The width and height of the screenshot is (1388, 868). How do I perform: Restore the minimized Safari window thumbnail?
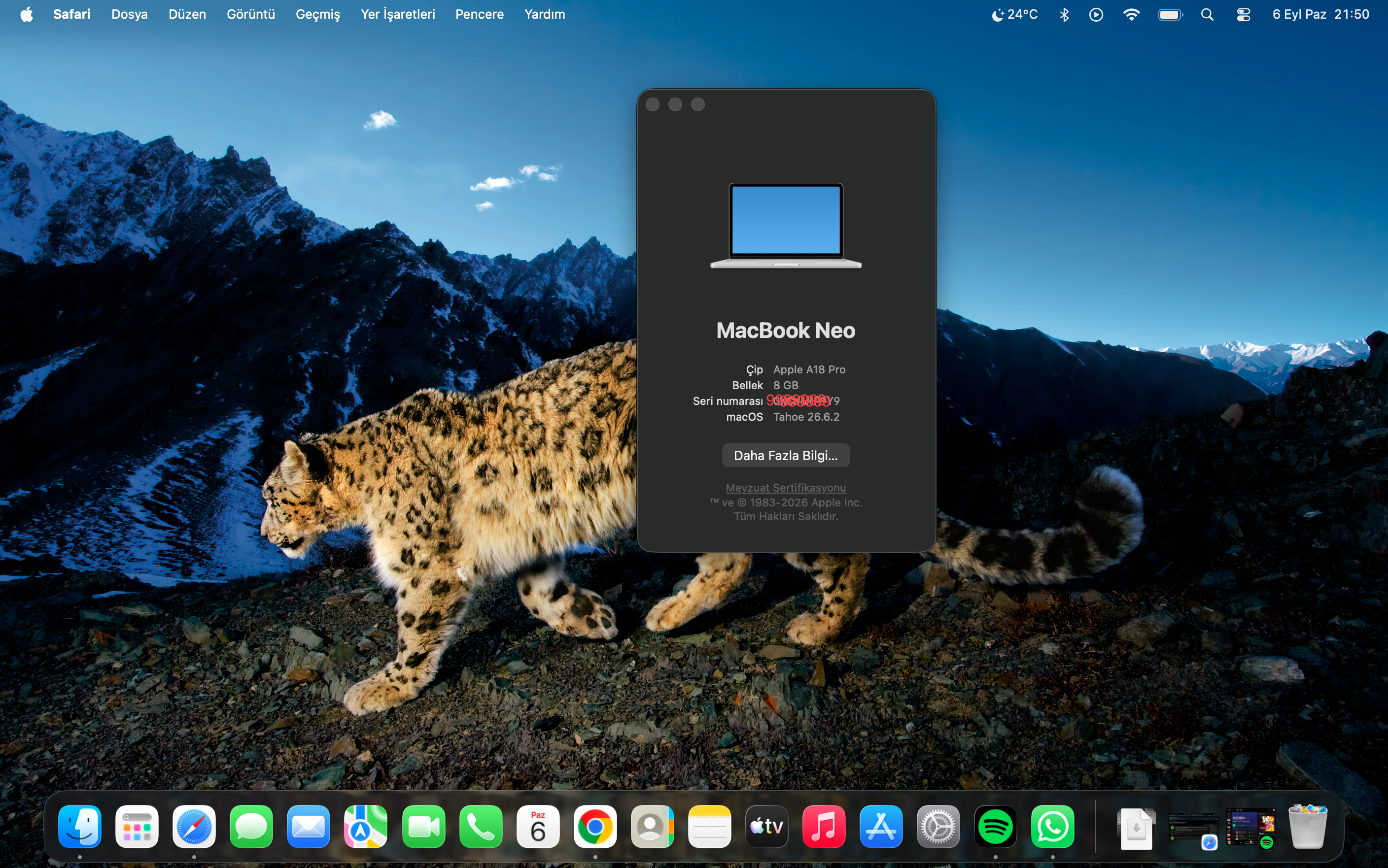[x=1194, y=830]
